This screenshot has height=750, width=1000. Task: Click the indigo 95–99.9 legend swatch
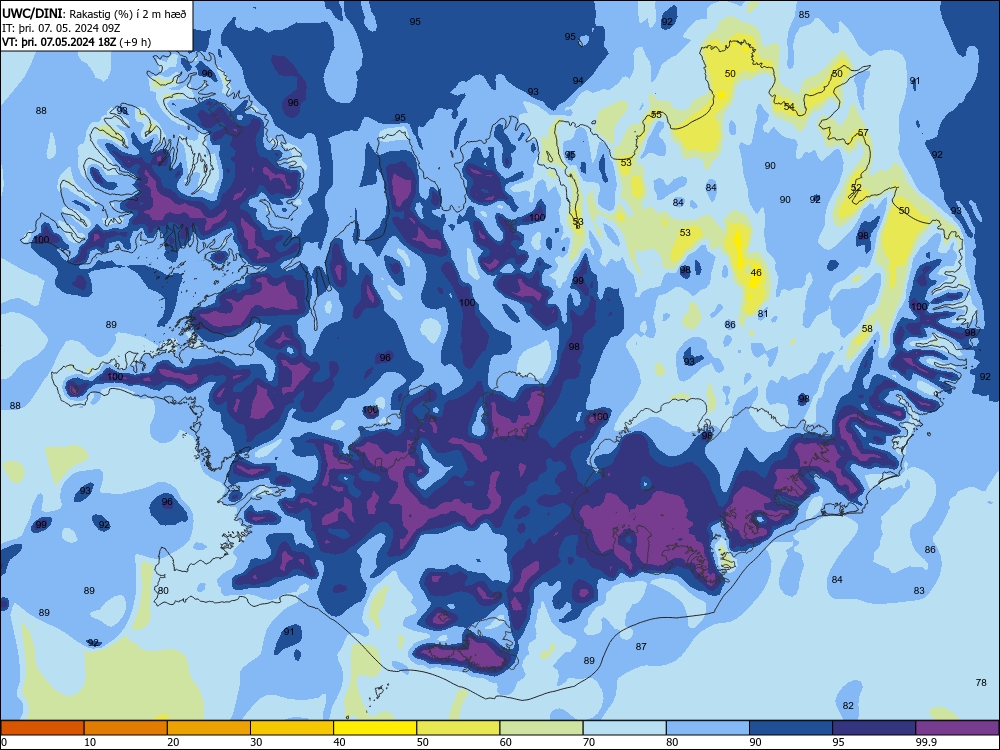tap(874, 728)
